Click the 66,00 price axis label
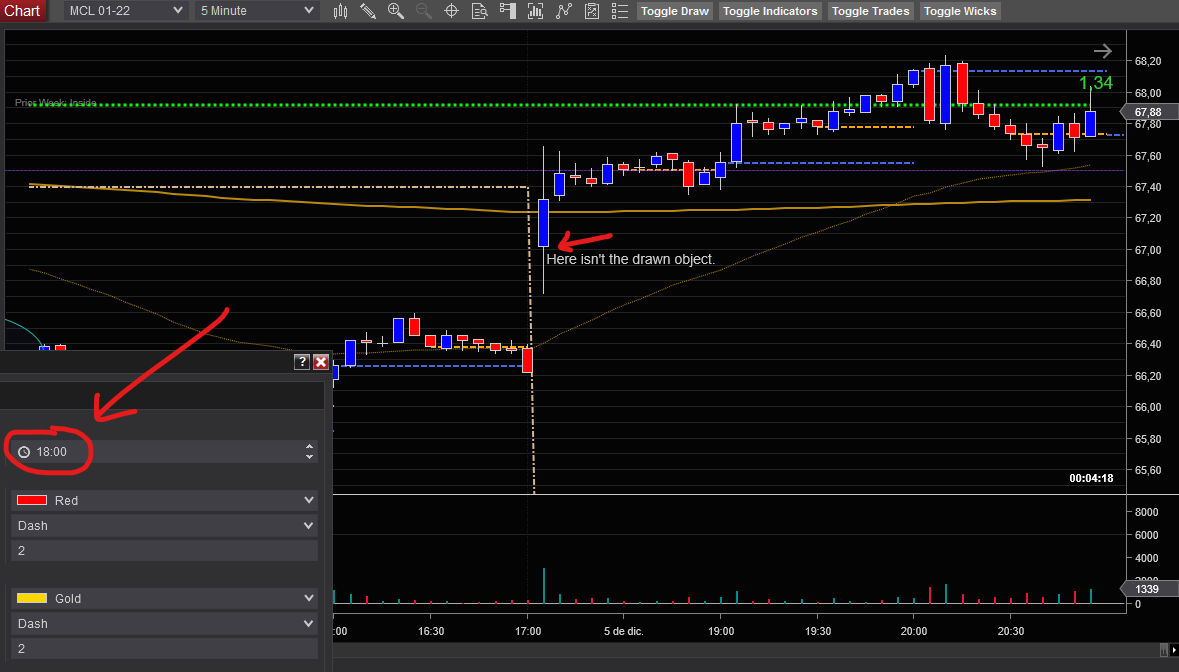 click(x=1147, y=407)
